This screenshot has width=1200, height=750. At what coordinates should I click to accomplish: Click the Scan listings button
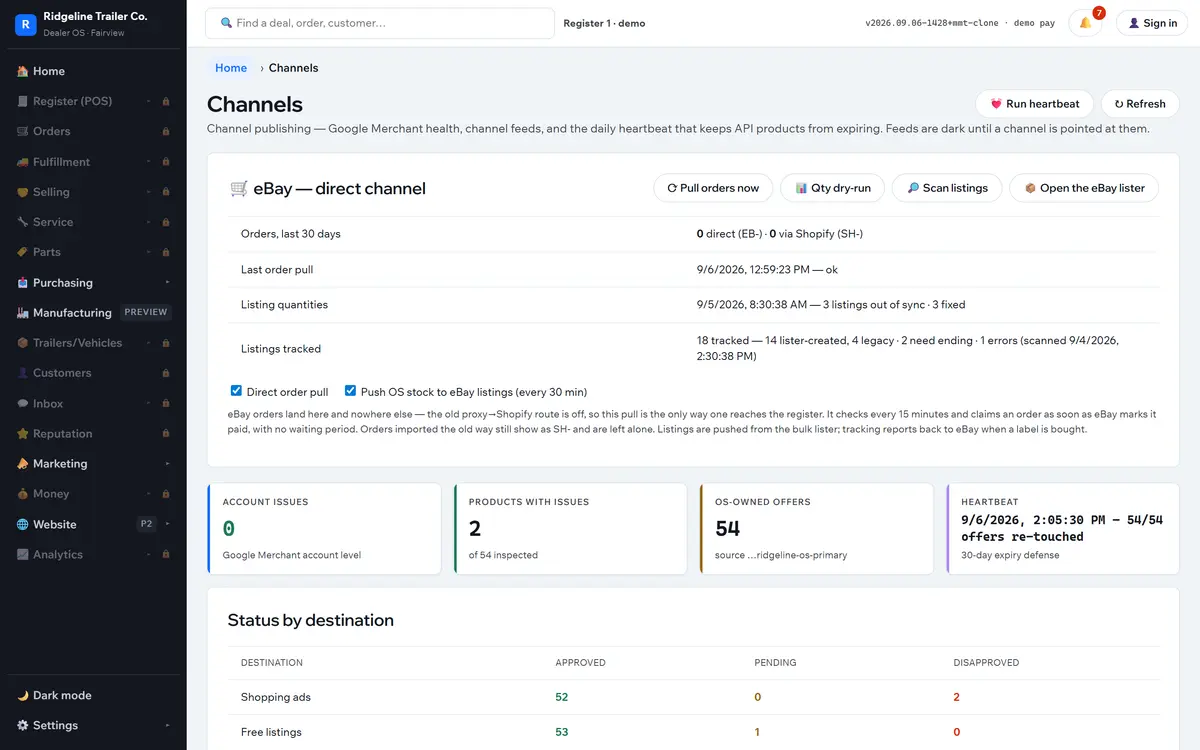pyautogui.click(x=948, y=188)
